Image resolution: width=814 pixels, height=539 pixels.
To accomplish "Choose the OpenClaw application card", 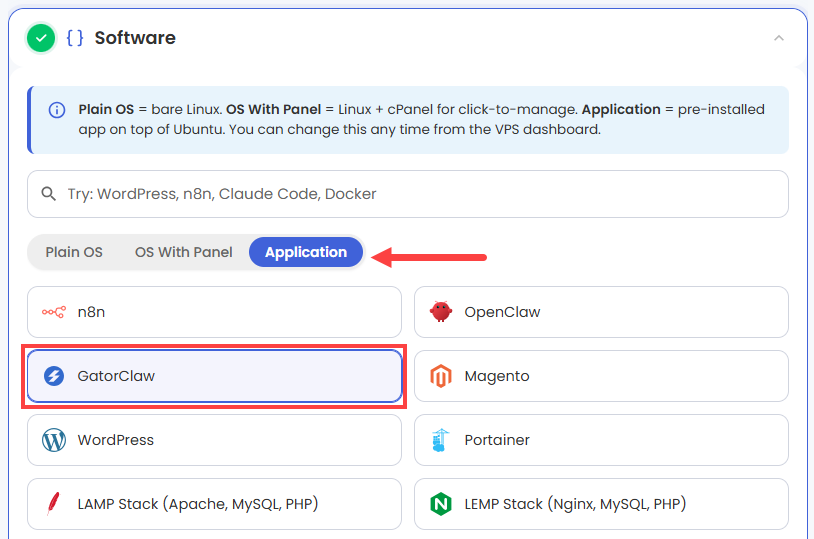I will pos(601,312).
